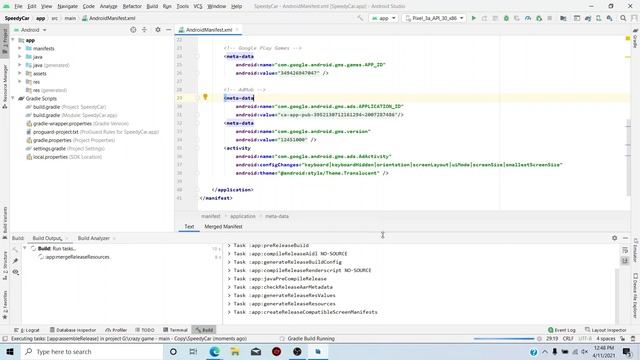640x360 pixels.
Task: Open the SDK Manager icon
Action: [x=609, y=18]
